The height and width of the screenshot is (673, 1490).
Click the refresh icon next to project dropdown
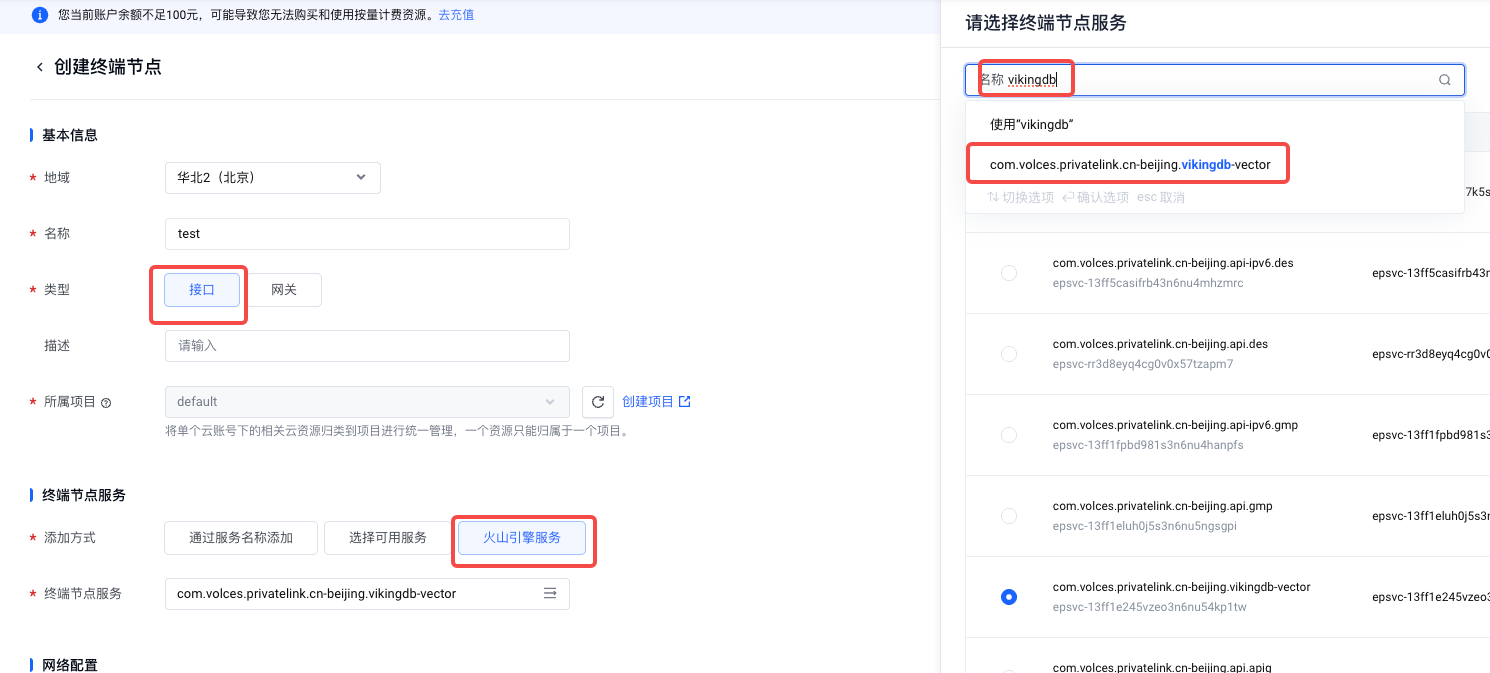598,402
